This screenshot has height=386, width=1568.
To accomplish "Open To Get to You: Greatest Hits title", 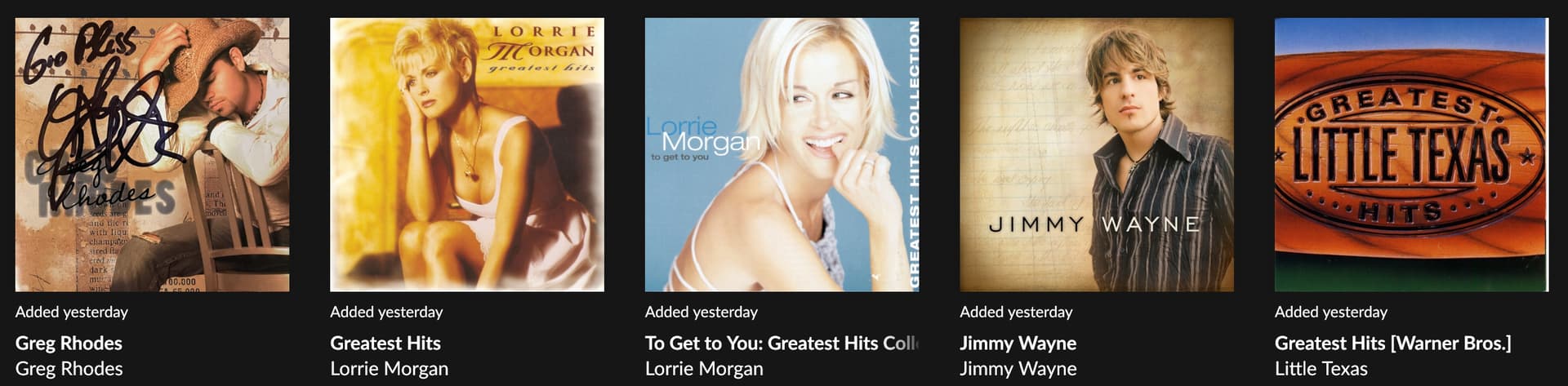I will [x=782, y=344].
